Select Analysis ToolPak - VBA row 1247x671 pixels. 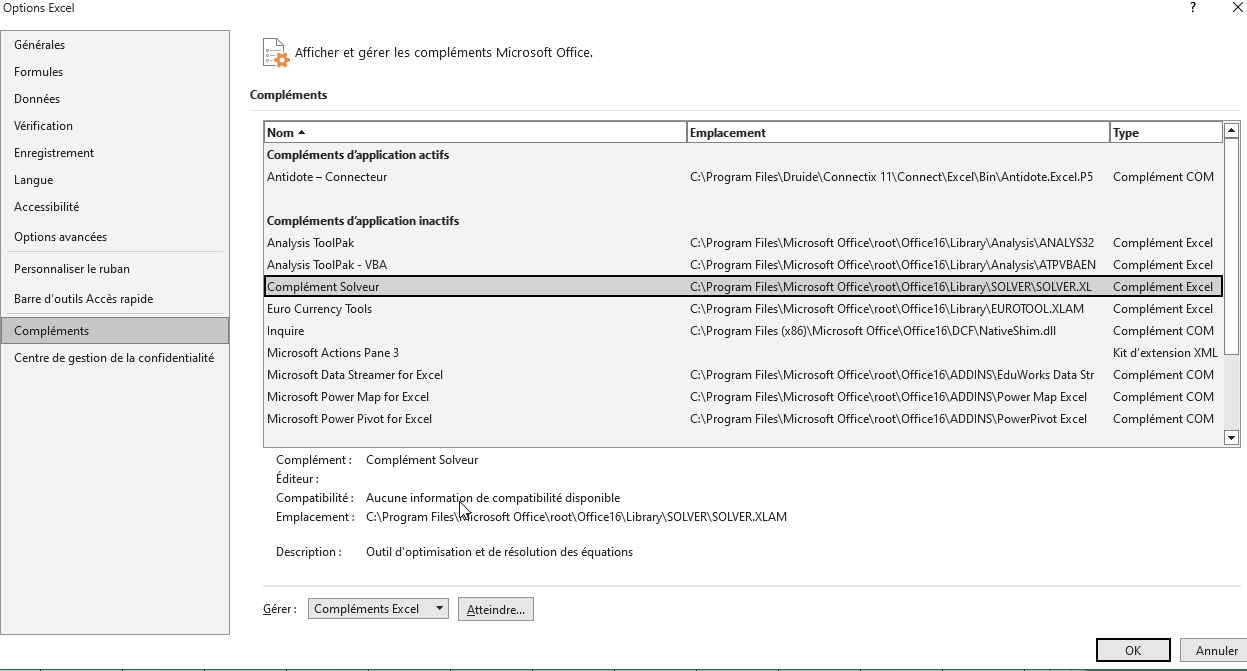(743, 265)
